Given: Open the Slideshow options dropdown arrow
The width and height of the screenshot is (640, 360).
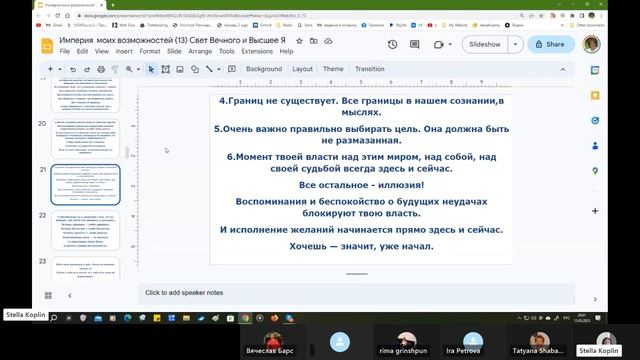Looking at the screenshot, I should (516, 44).
